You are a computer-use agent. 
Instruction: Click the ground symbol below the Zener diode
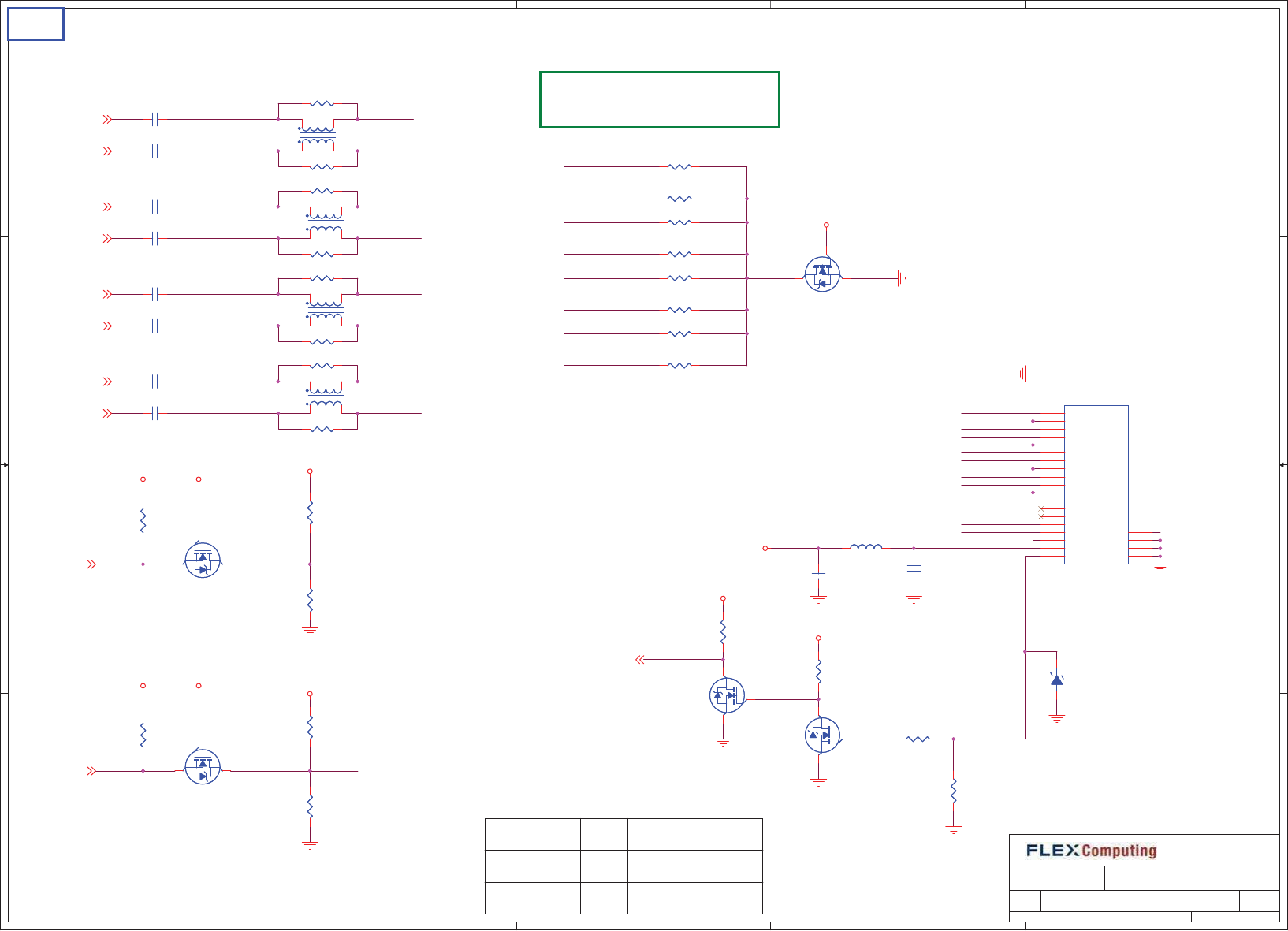coord(1057,719)
